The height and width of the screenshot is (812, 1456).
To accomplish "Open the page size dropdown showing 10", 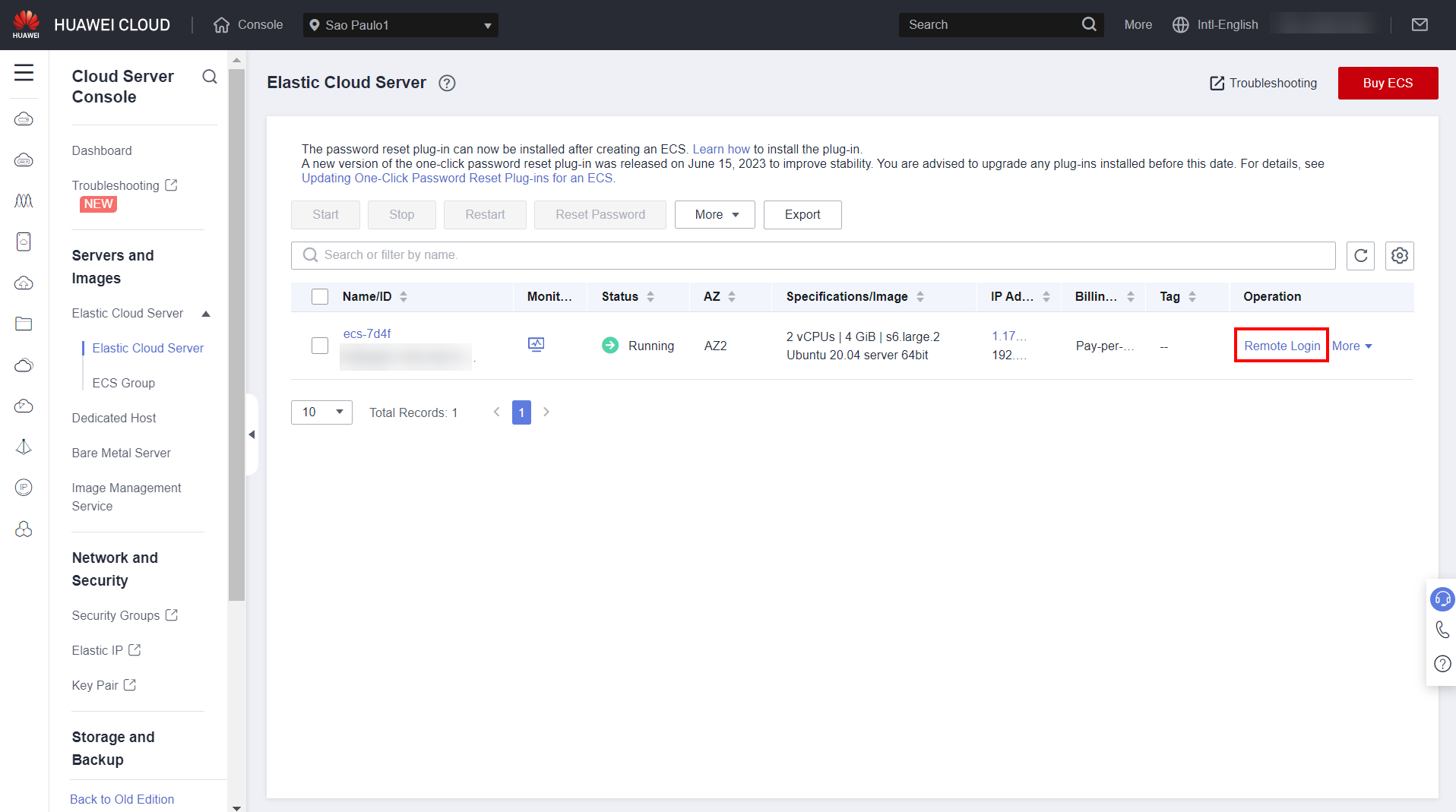I will click(321, 412).
